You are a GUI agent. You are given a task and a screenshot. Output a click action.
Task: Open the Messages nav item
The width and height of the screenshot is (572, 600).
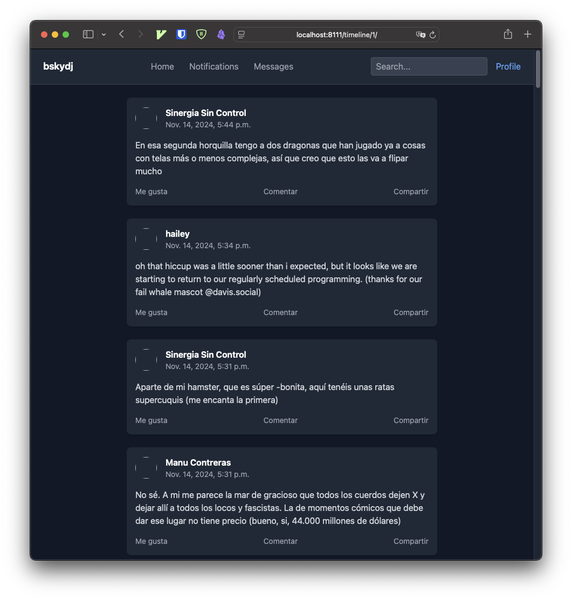274,67
